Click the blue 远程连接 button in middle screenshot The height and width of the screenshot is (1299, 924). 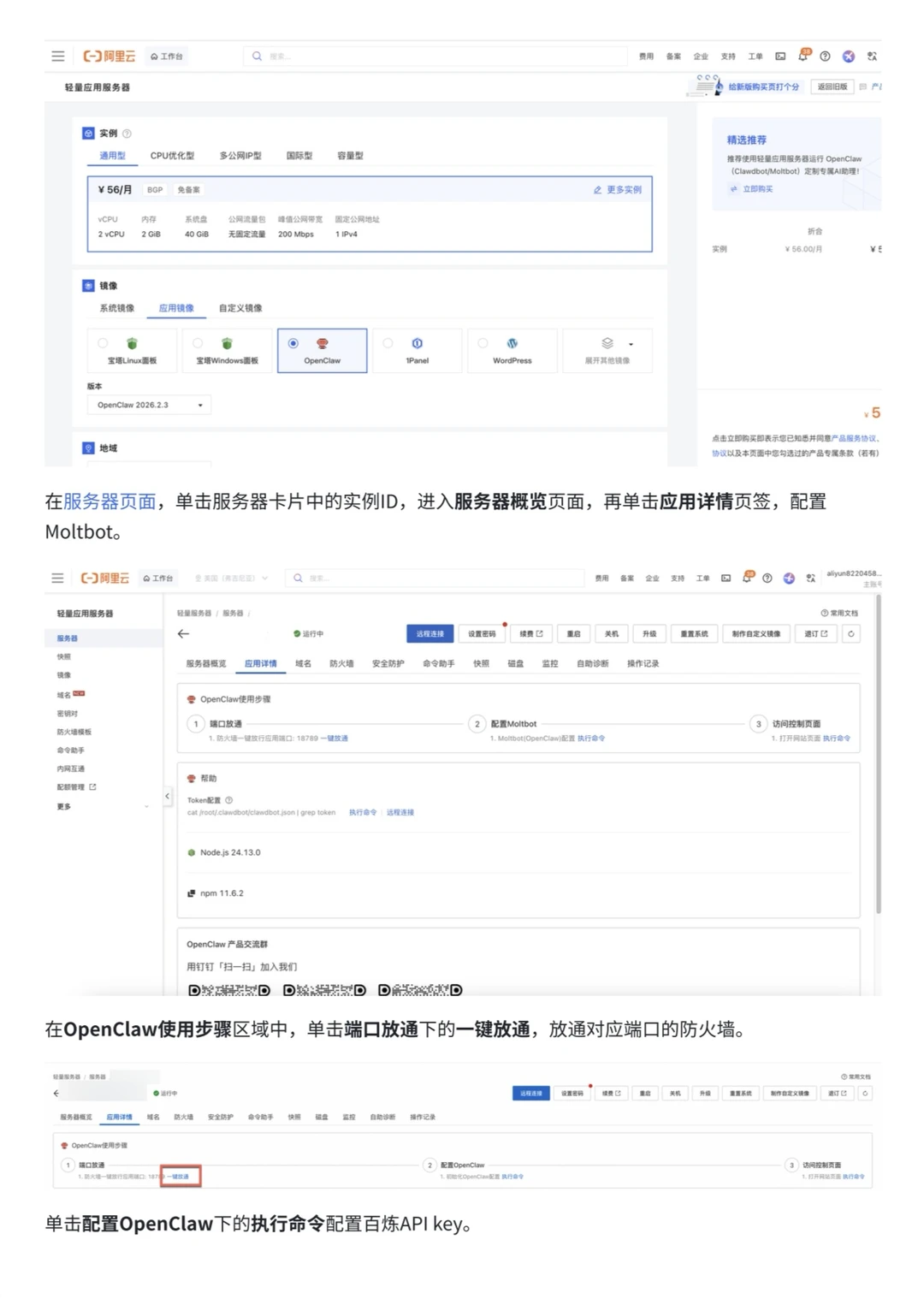430,634
